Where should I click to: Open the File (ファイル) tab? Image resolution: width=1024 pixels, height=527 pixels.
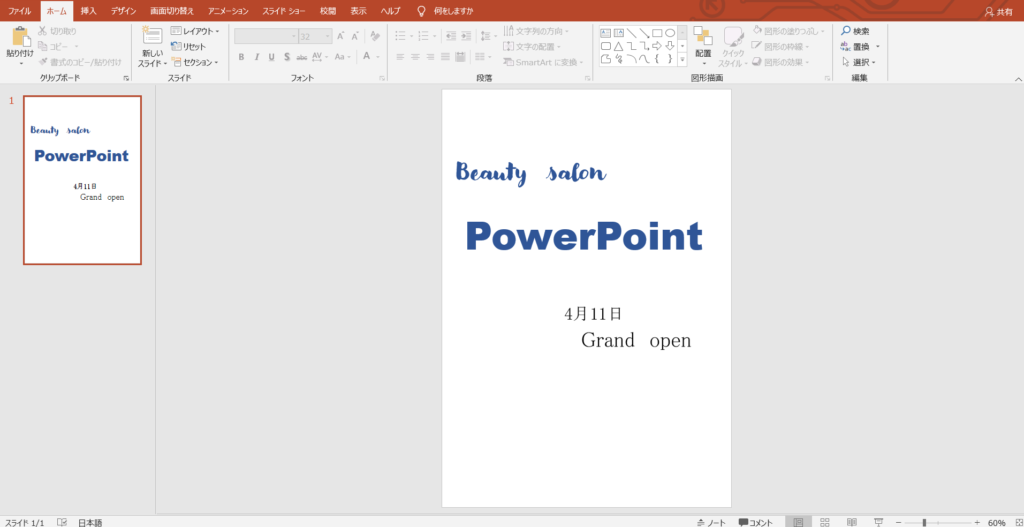(20, 11)
